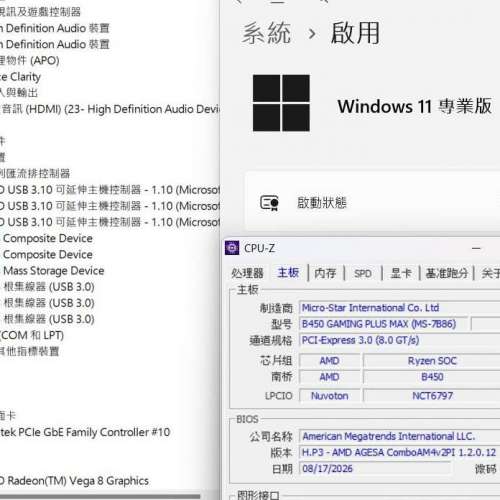Select the 匯流排控制器 USB controllers category

pyautogui.click(x=35, y=173)
